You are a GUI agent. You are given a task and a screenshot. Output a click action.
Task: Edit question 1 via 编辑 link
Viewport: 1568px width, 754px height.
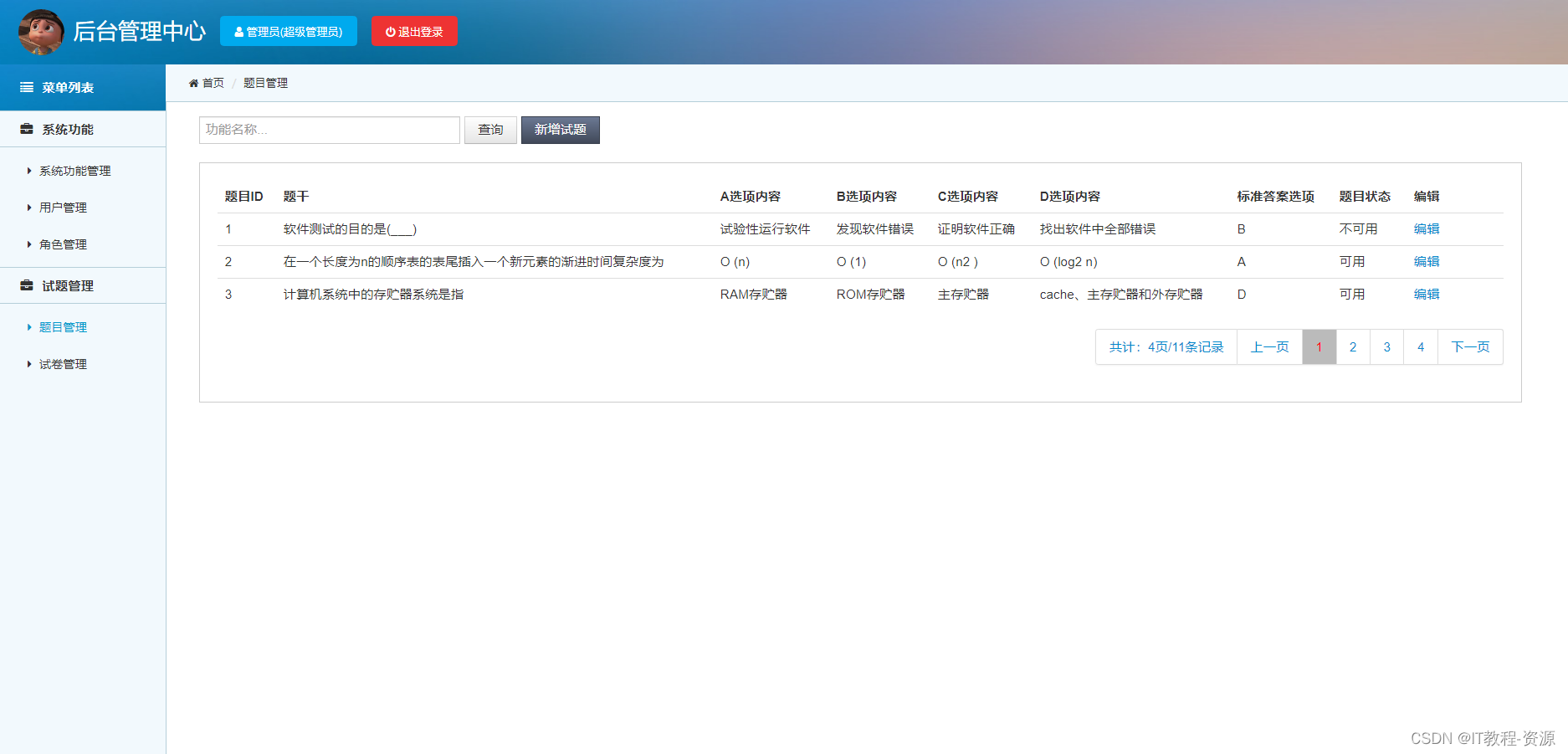pyautogui.click(x=1427, y=229)
